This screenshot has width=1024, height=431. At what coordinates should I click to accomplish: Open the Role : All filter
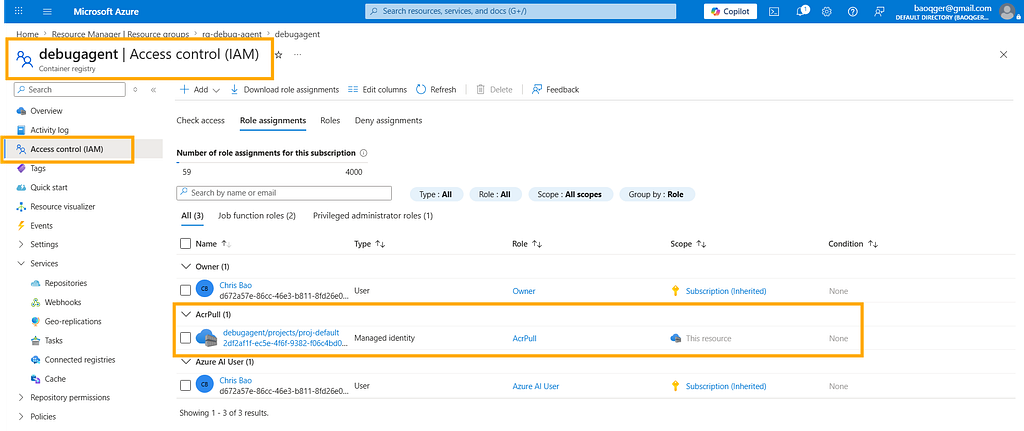[x=495, y=194]
